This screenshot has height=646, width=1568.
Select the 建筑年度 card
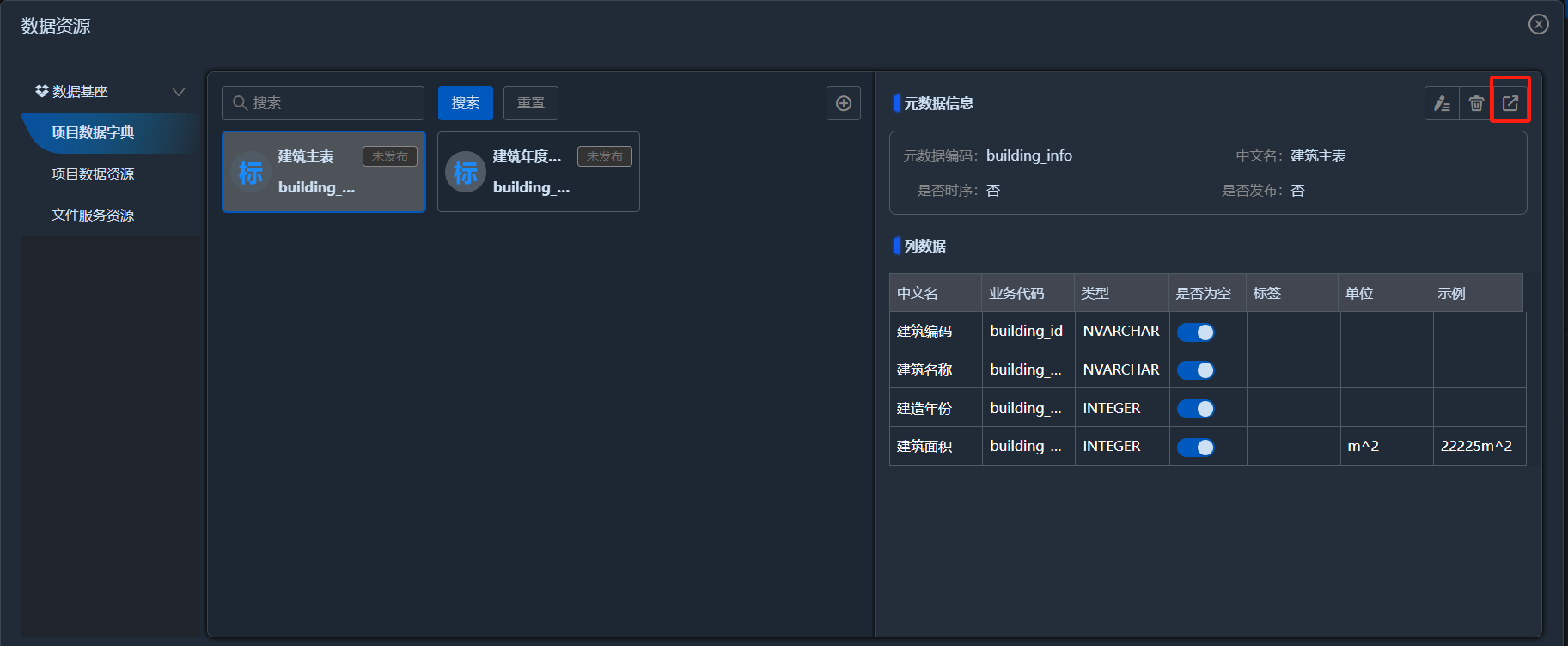(539, 172)
